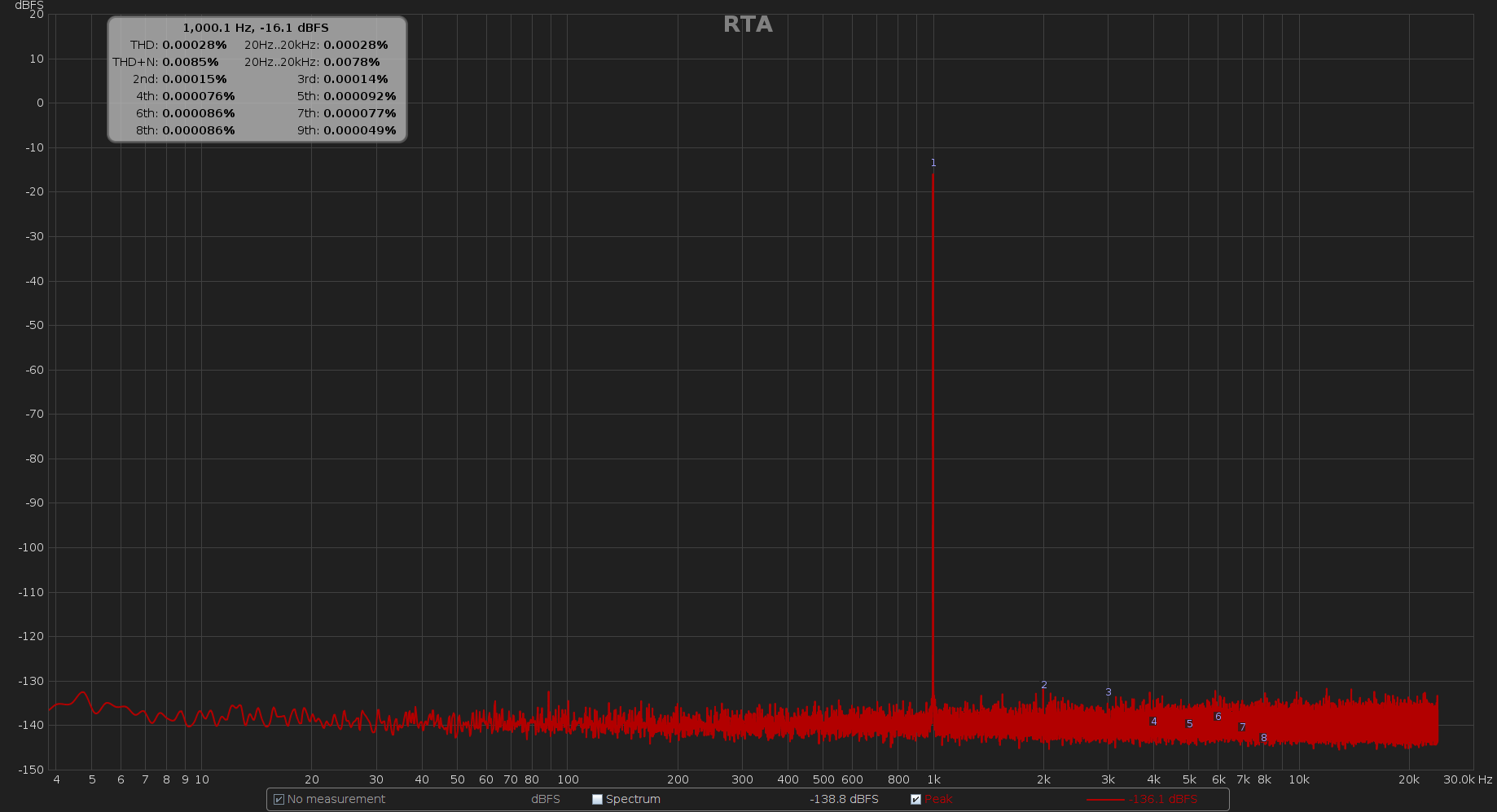This screenshot has width=1497, height=812.
Task: Select harmonic marker 6 near 6k
Action: [1218, 717]
